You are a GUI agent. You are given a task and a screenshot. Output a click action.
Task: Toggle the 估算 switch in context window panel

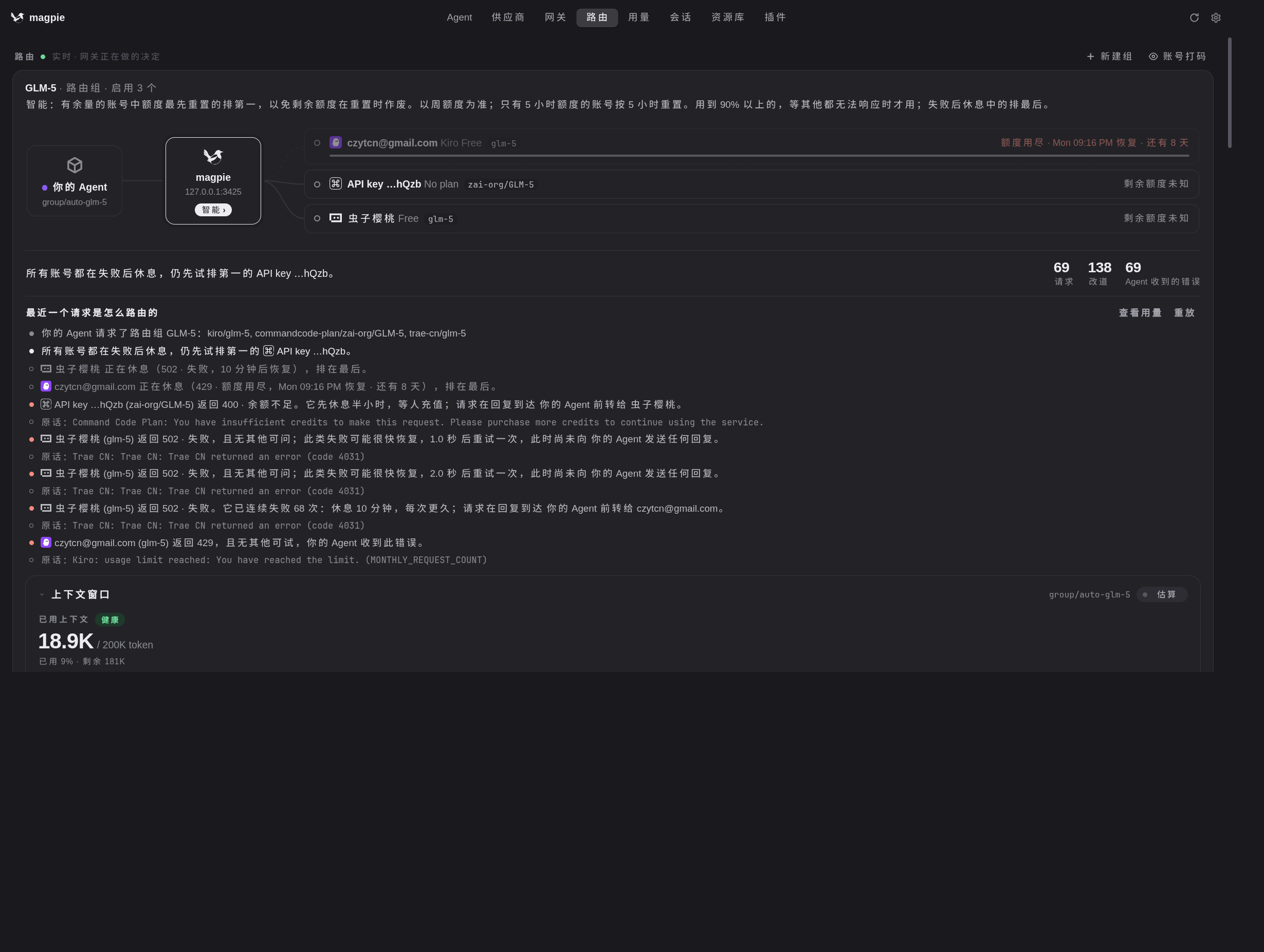click(x=1162, y=594)
